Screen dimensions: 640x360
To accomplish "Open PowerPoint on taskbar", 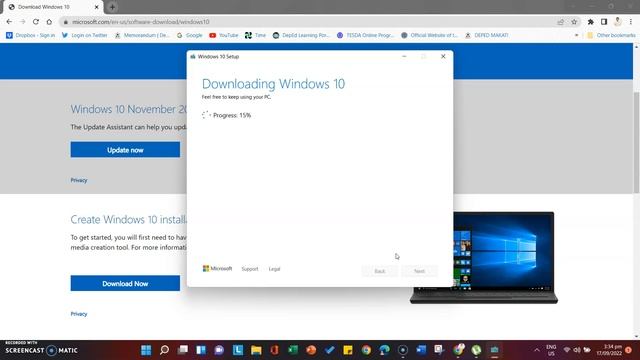I will click(x=311, y=350).
